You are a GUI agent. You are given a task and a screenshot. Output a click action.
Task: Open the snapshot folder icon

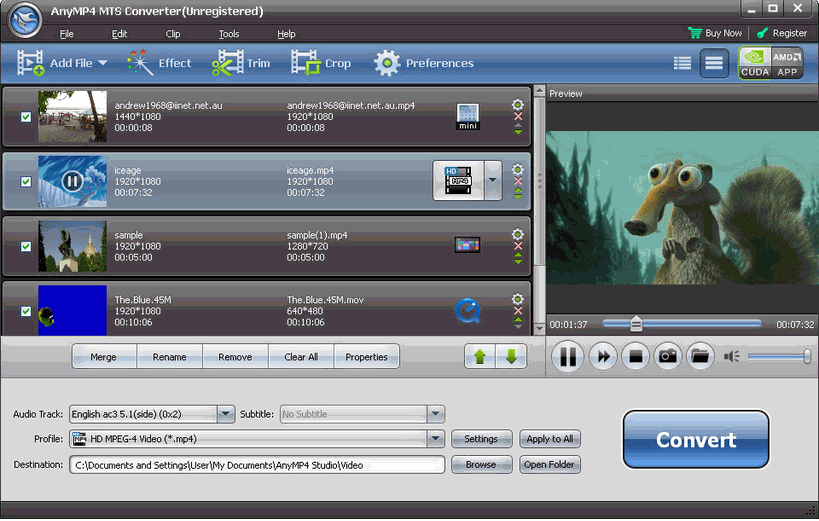pyautogui.click(x=700, y=356)
